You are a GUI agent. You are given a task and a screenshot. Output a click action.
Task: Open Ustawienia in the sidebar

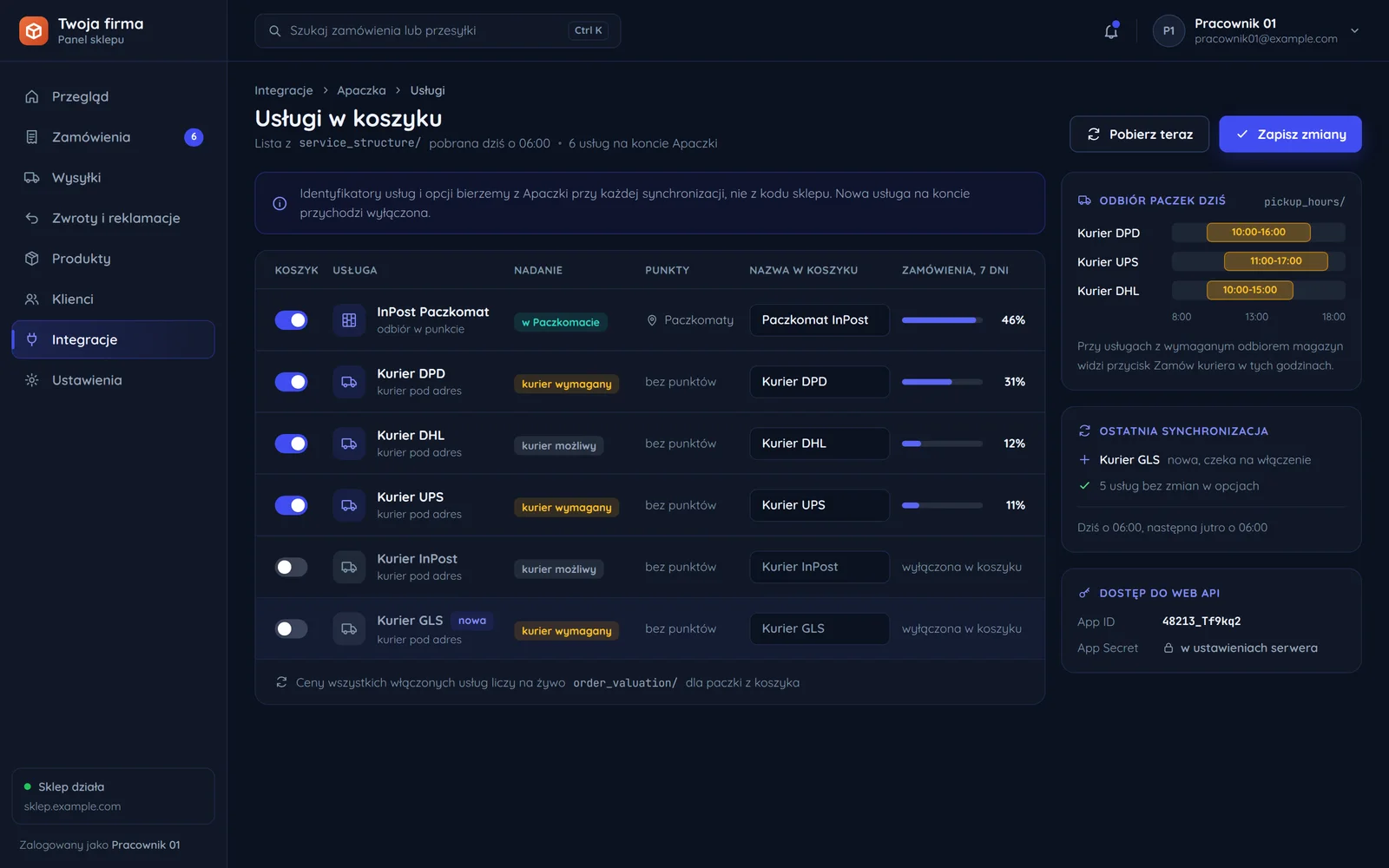(x=113, y=380)
